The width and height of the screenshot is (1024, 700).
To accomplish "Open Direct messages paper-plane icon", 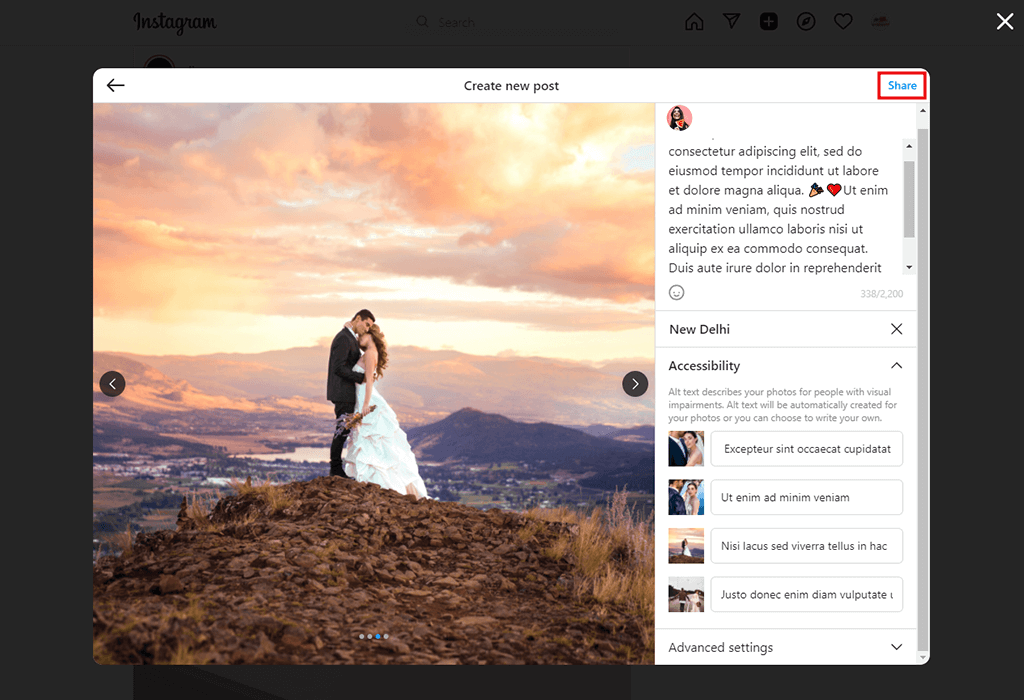I will coord(731,22).
